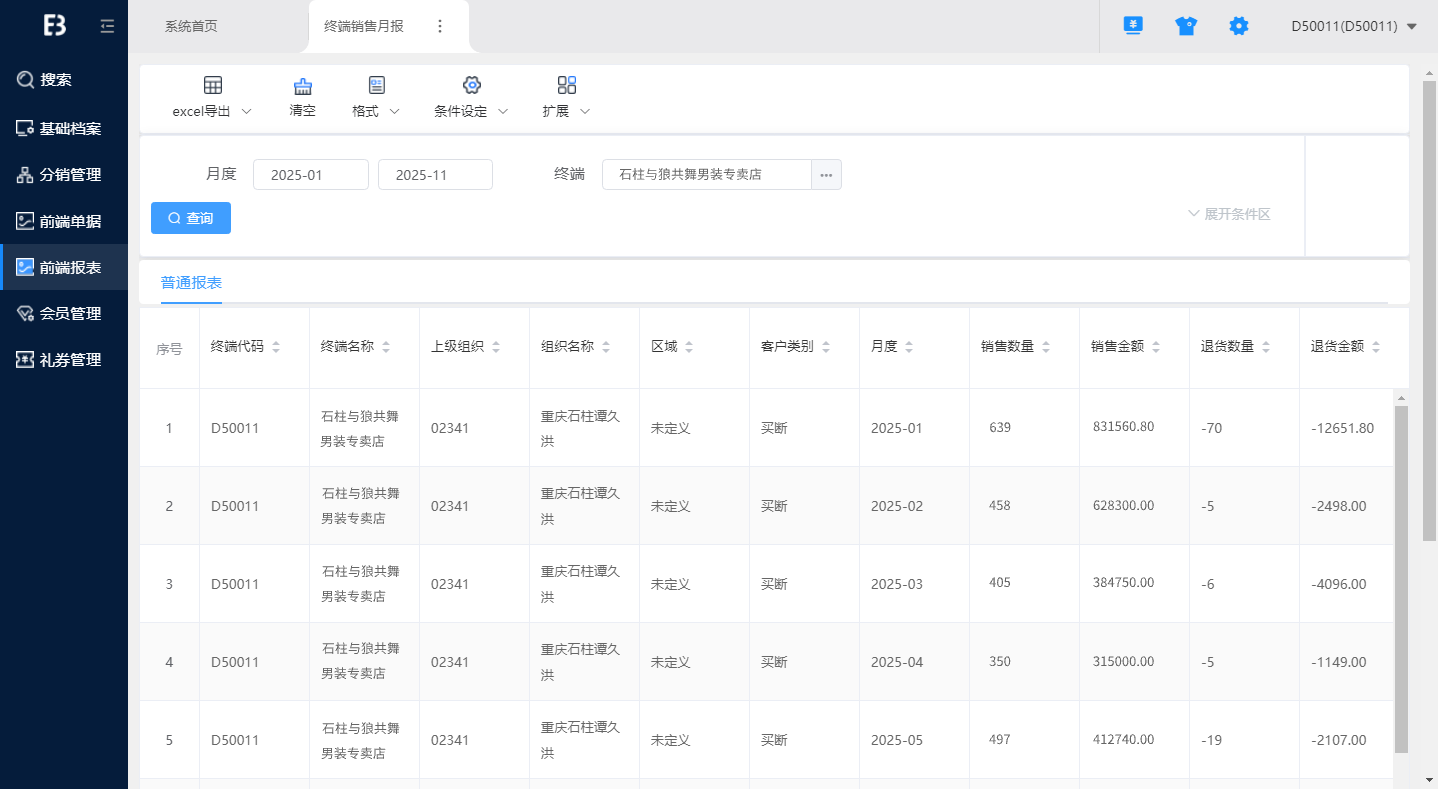
Task: Click the 清空 clear icon
Action: 302,86
